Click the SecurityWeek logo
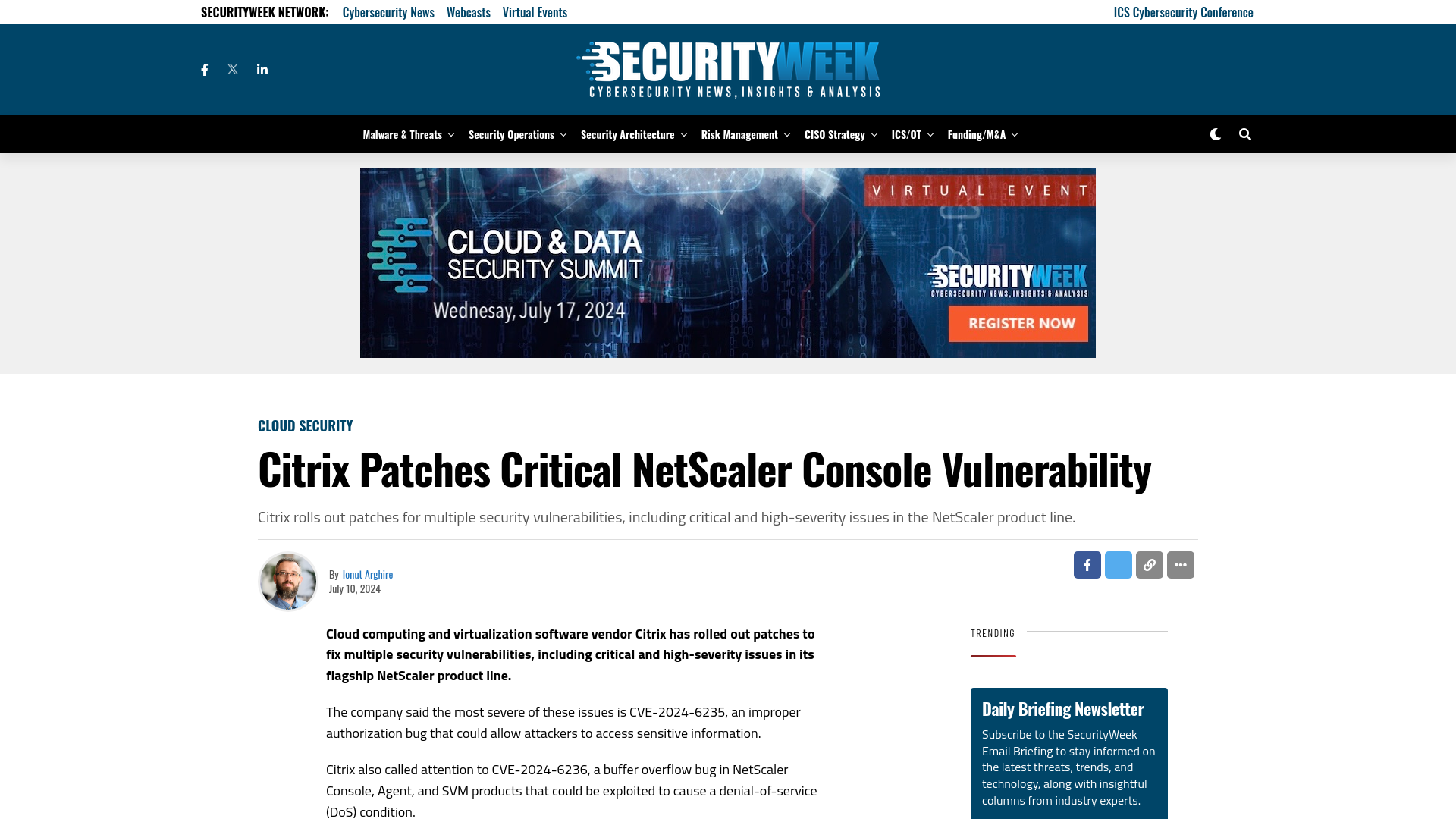Image resolution: width=1456 pixels, height=819 pixels. pyautogui.click(x=728, y=69)
